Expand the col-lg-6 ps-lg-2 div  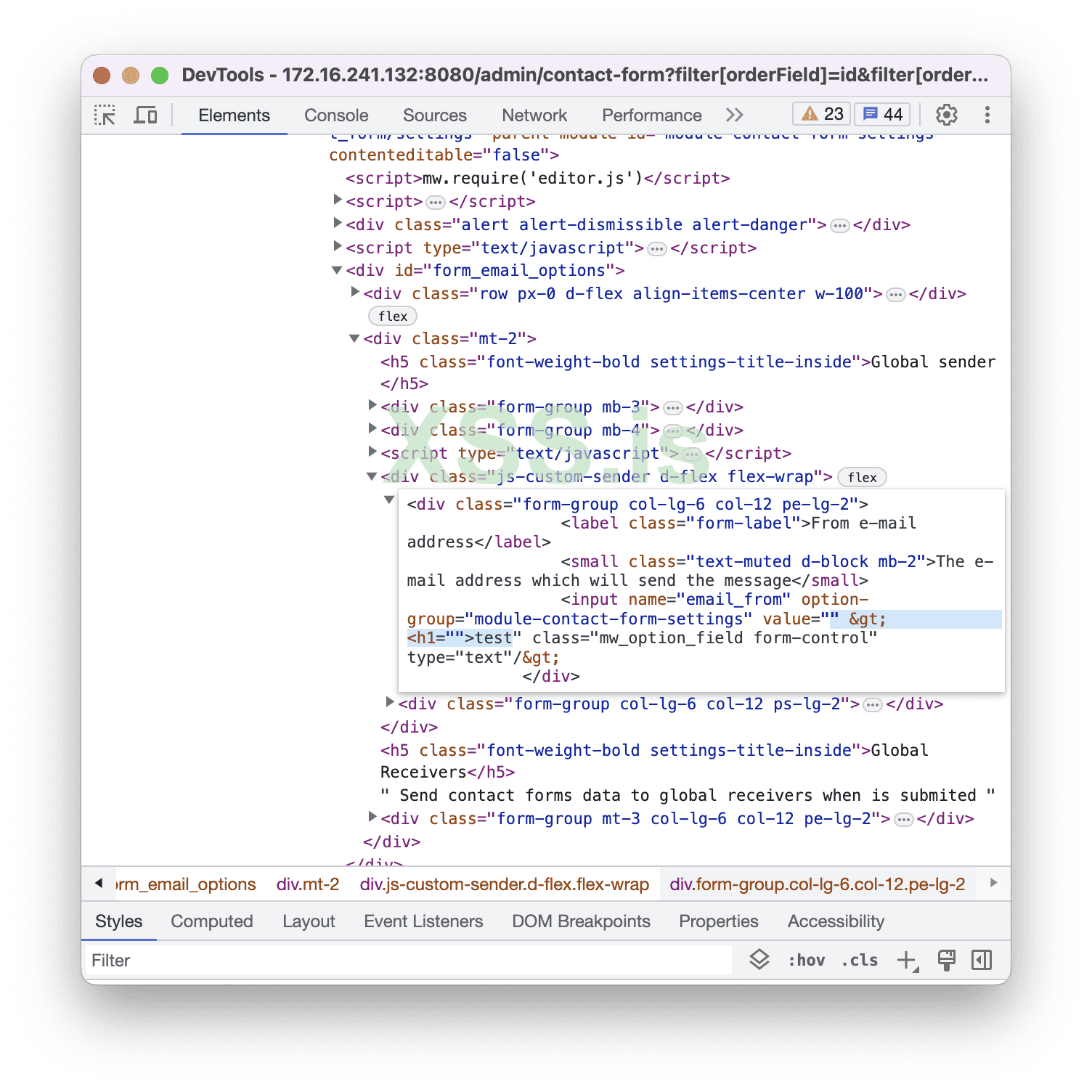390,702
